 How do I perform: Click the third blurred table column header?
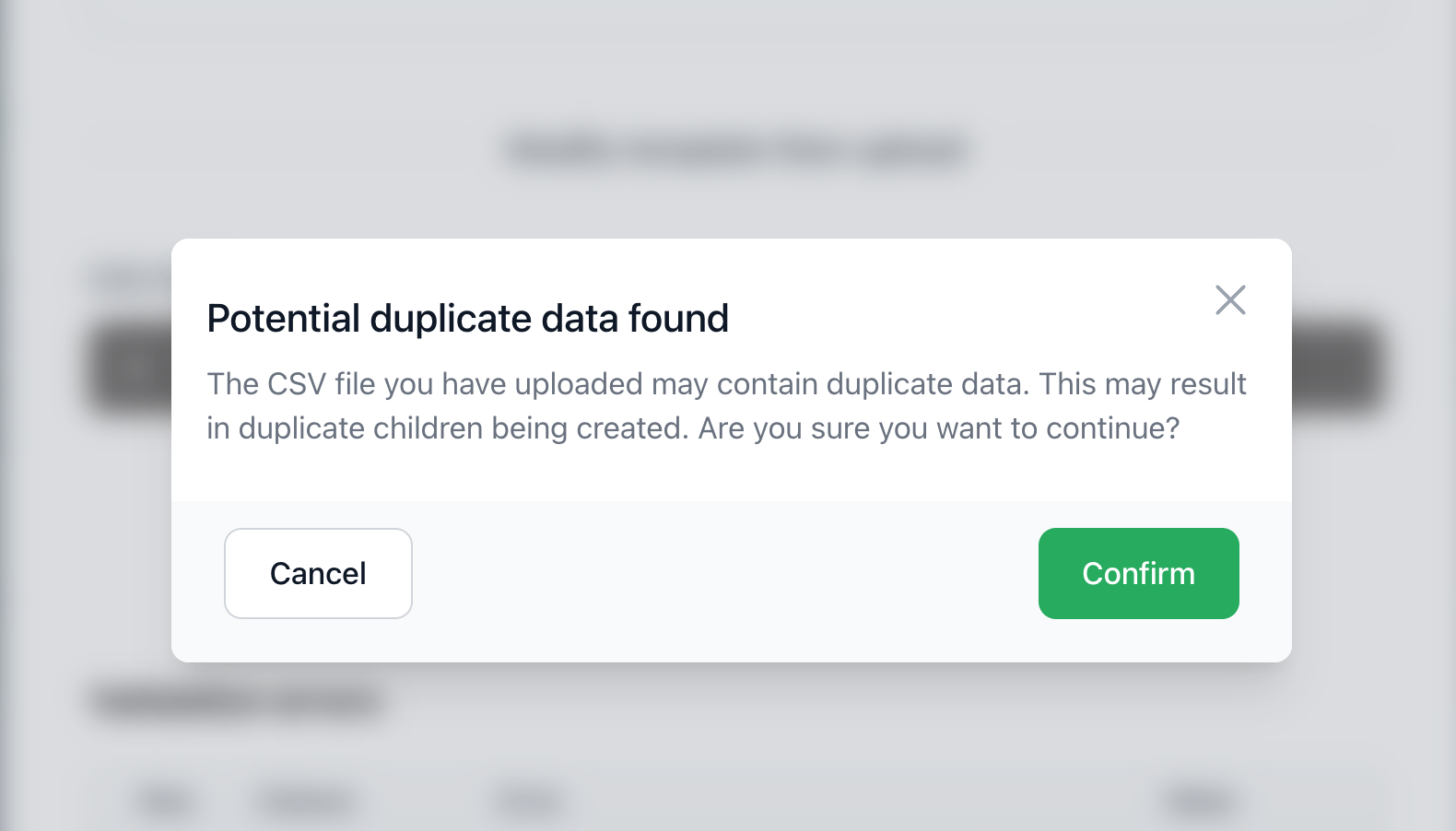point(528,800)
